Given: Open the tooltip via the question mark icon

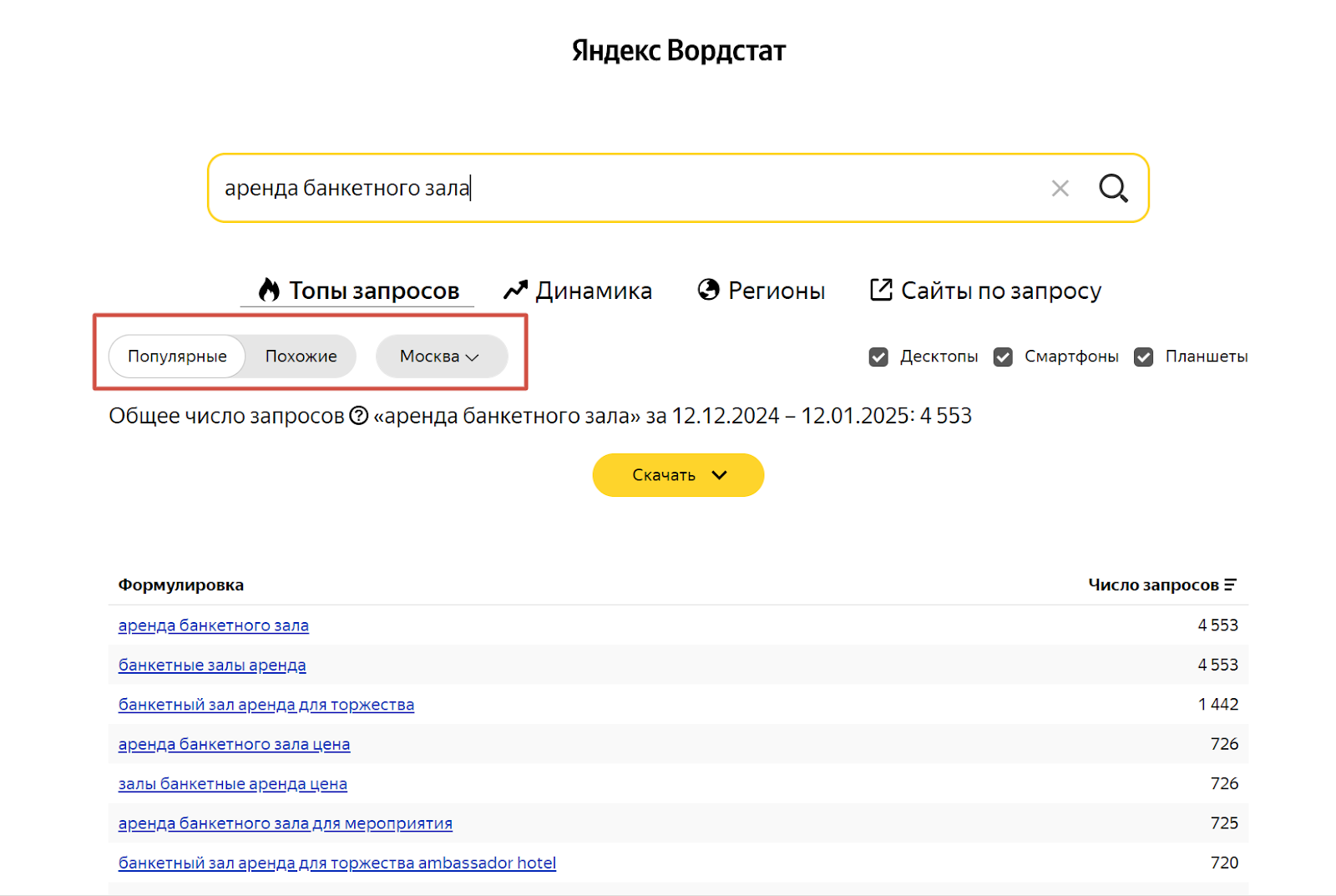Looking at the screenshot, I should (x=359, y=415).
